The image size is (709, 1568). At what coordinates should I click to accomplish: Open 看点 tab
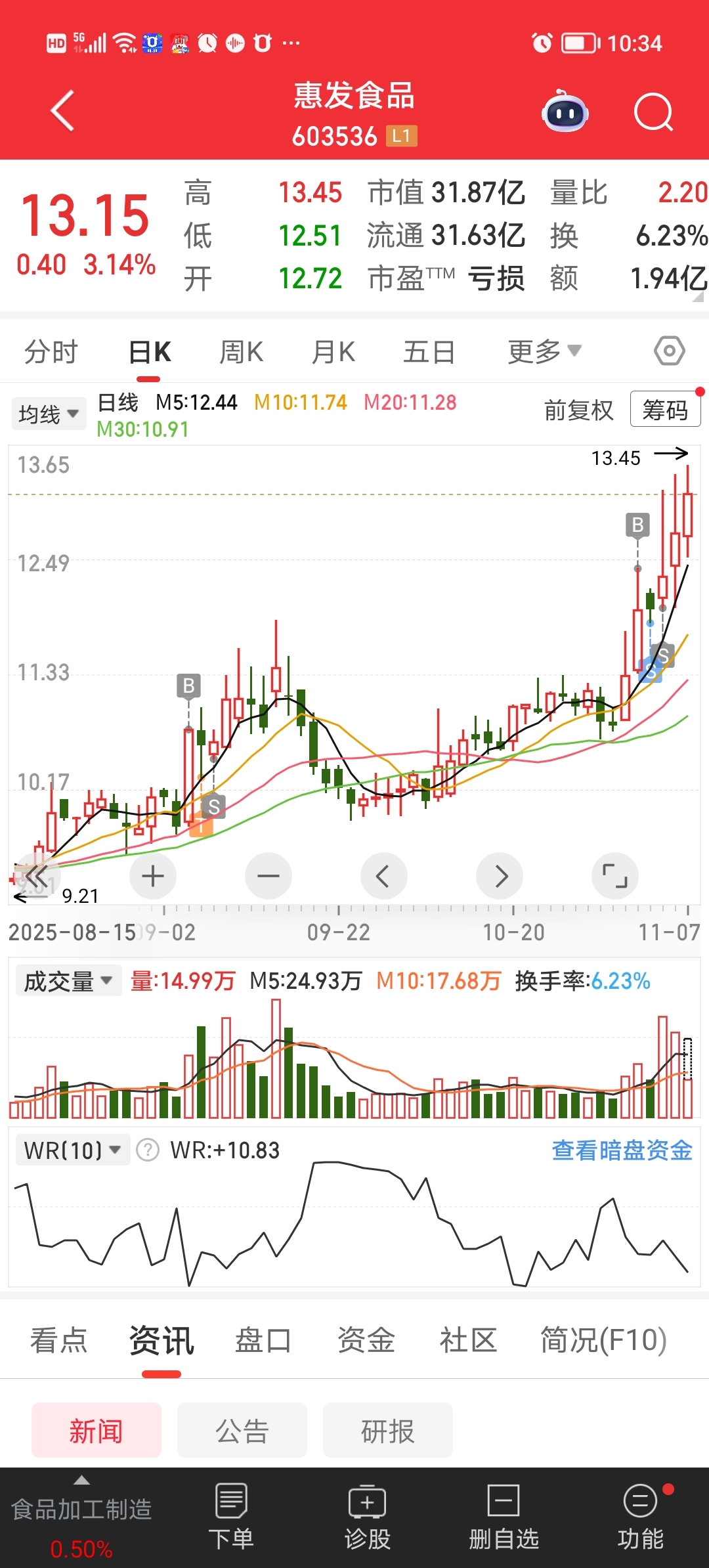(58, 1340)
